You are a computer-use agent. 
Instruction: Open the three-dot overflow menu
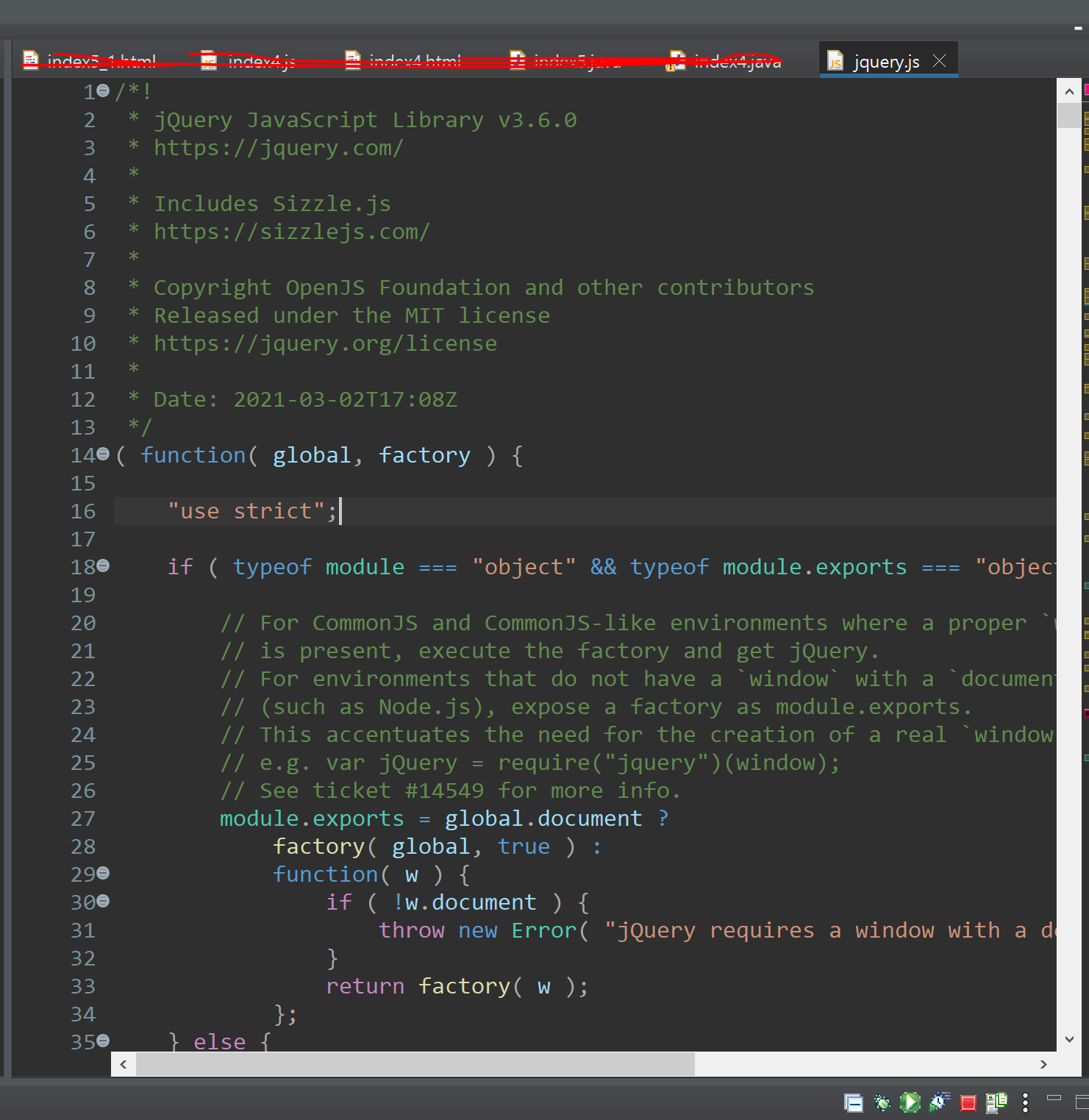(1025, 1102)
